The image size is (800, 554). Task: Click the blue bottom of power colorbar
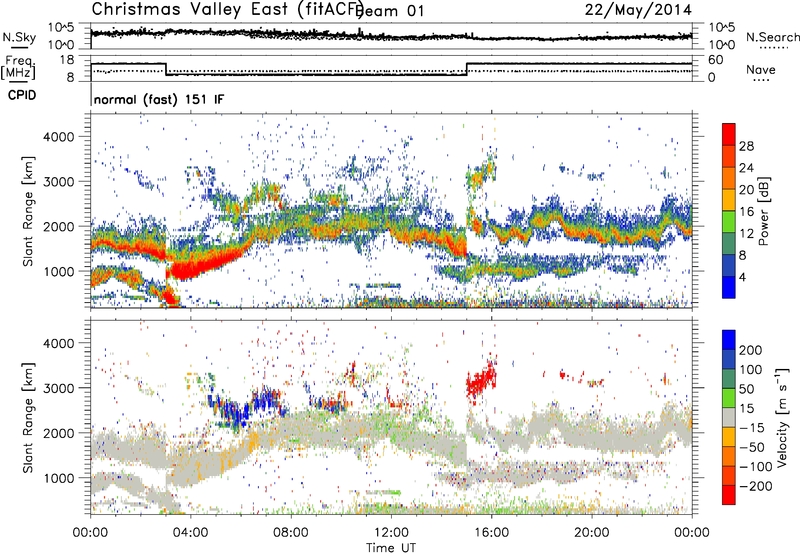[729, 287]
